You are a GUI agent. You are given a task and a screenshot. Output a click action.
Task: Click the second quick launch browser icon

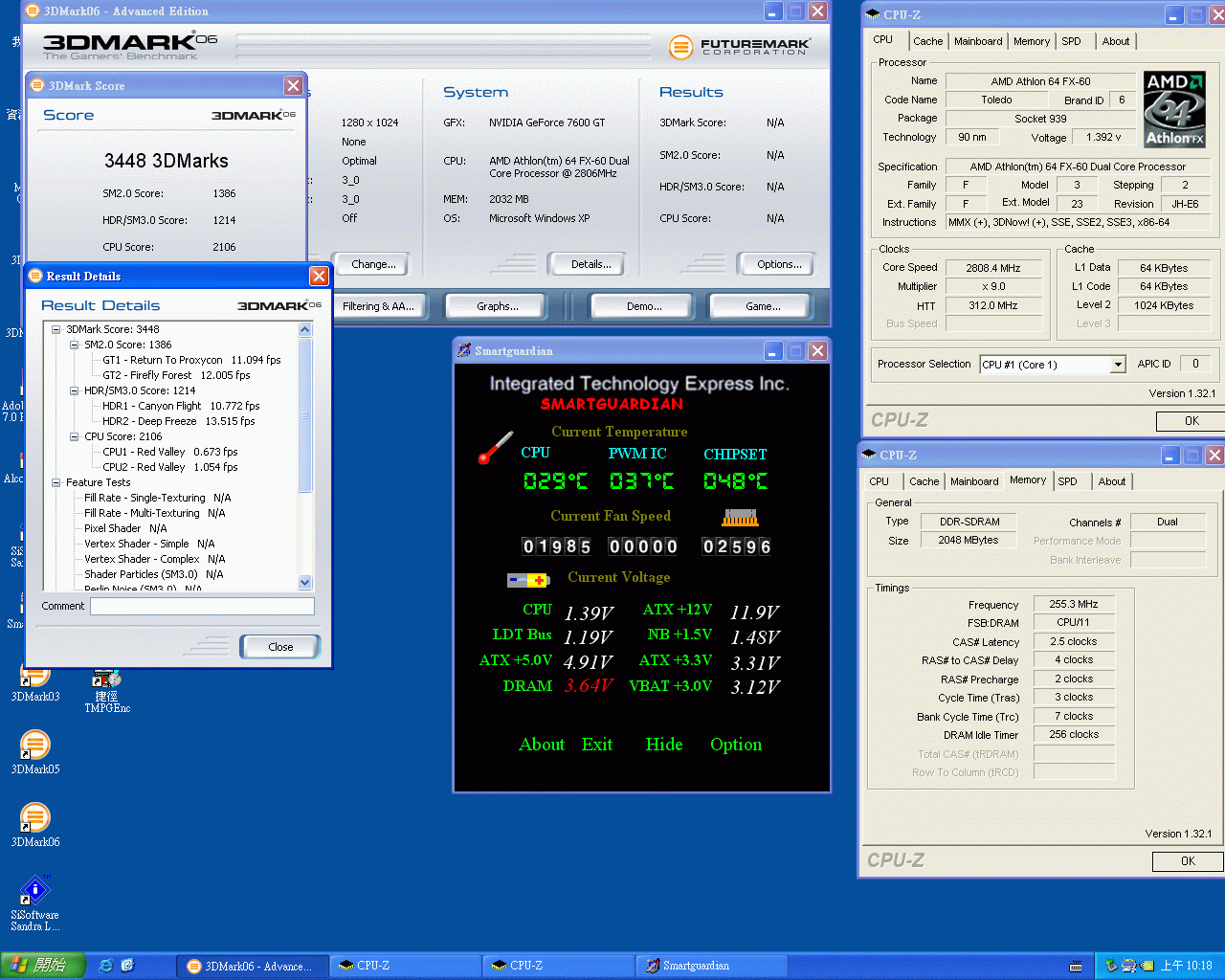click(x=128, y=966)
